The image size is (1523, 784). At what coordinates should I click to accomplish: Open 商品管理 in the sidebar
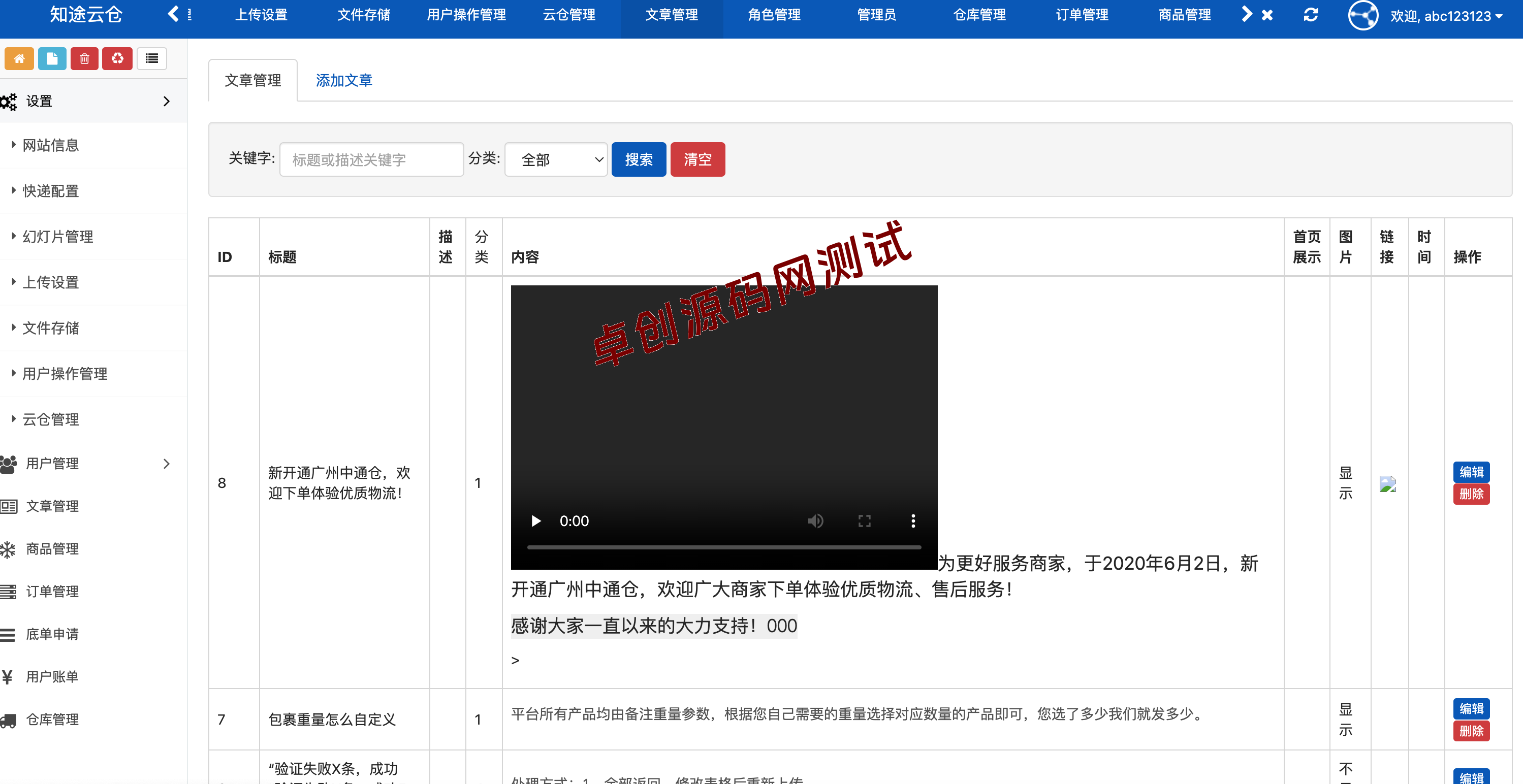tap(93, 549)
